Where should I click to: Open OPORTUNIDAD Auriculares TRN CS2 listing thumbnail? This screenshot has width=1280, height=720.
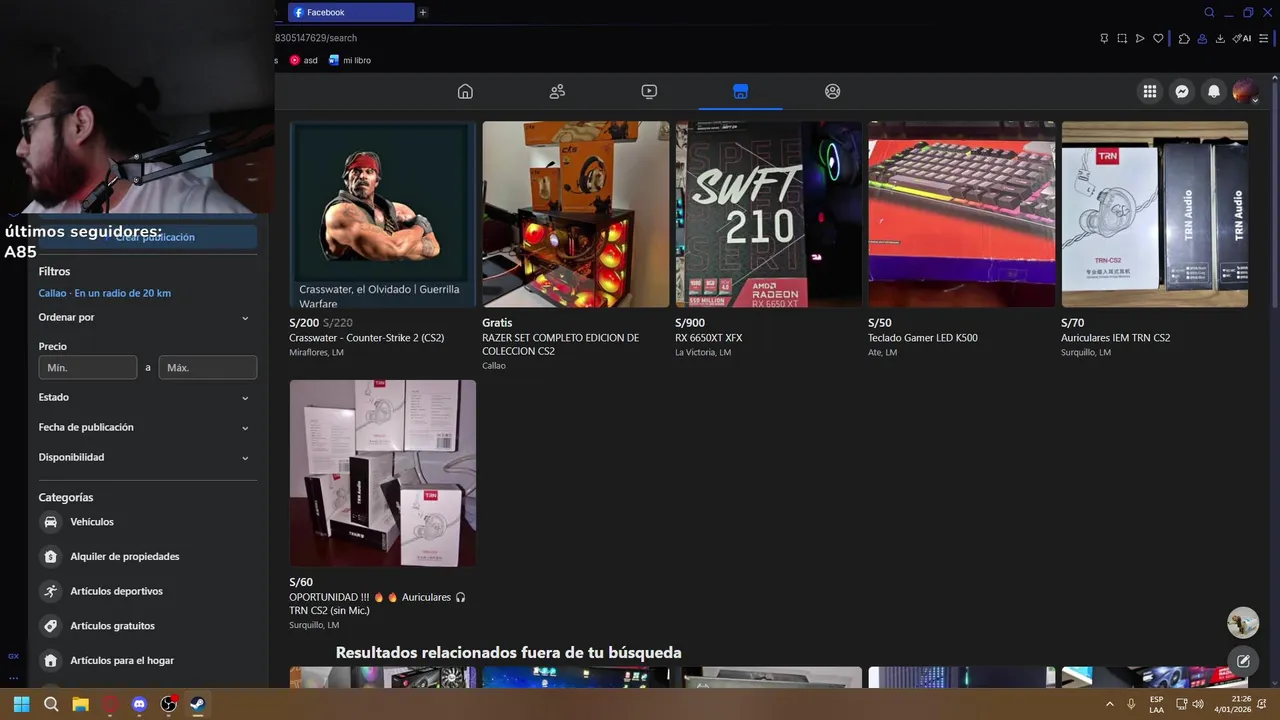[x=383, y=473]
